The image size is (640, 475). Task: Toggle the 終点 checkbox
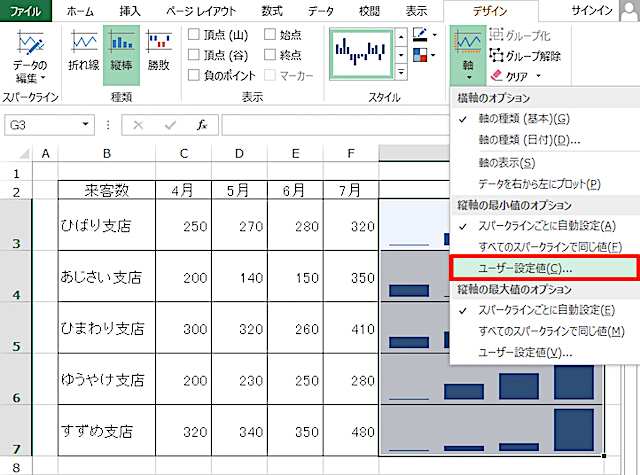[x=270, y=55]
